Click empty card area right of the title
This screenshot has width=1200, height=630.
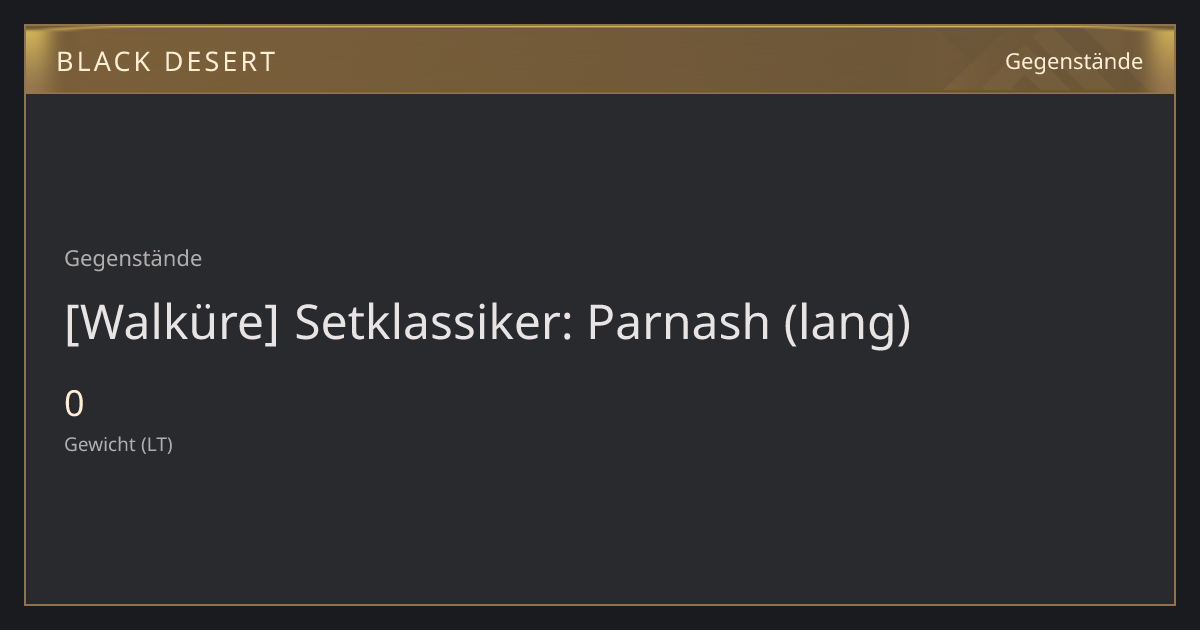[1040, 322]
